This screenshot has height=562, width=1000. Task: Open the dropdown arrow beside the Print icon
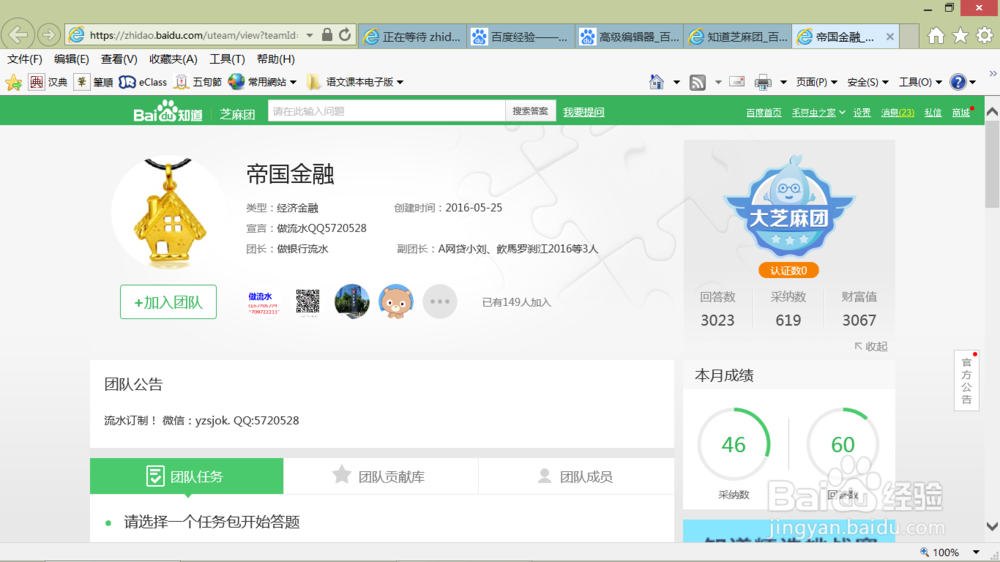pyautogui.click(x=783, y=82)
